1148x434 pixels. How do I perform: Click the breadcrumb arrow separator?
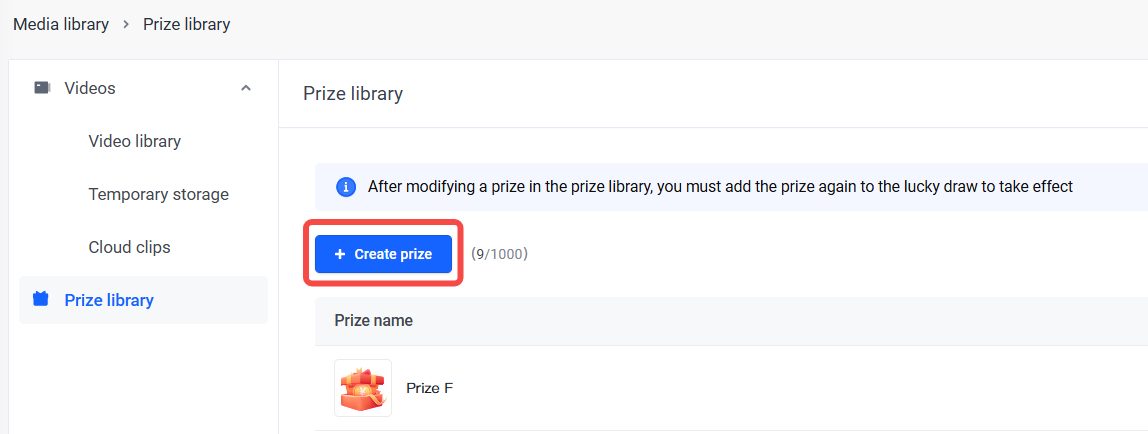[x=126, y=24]
